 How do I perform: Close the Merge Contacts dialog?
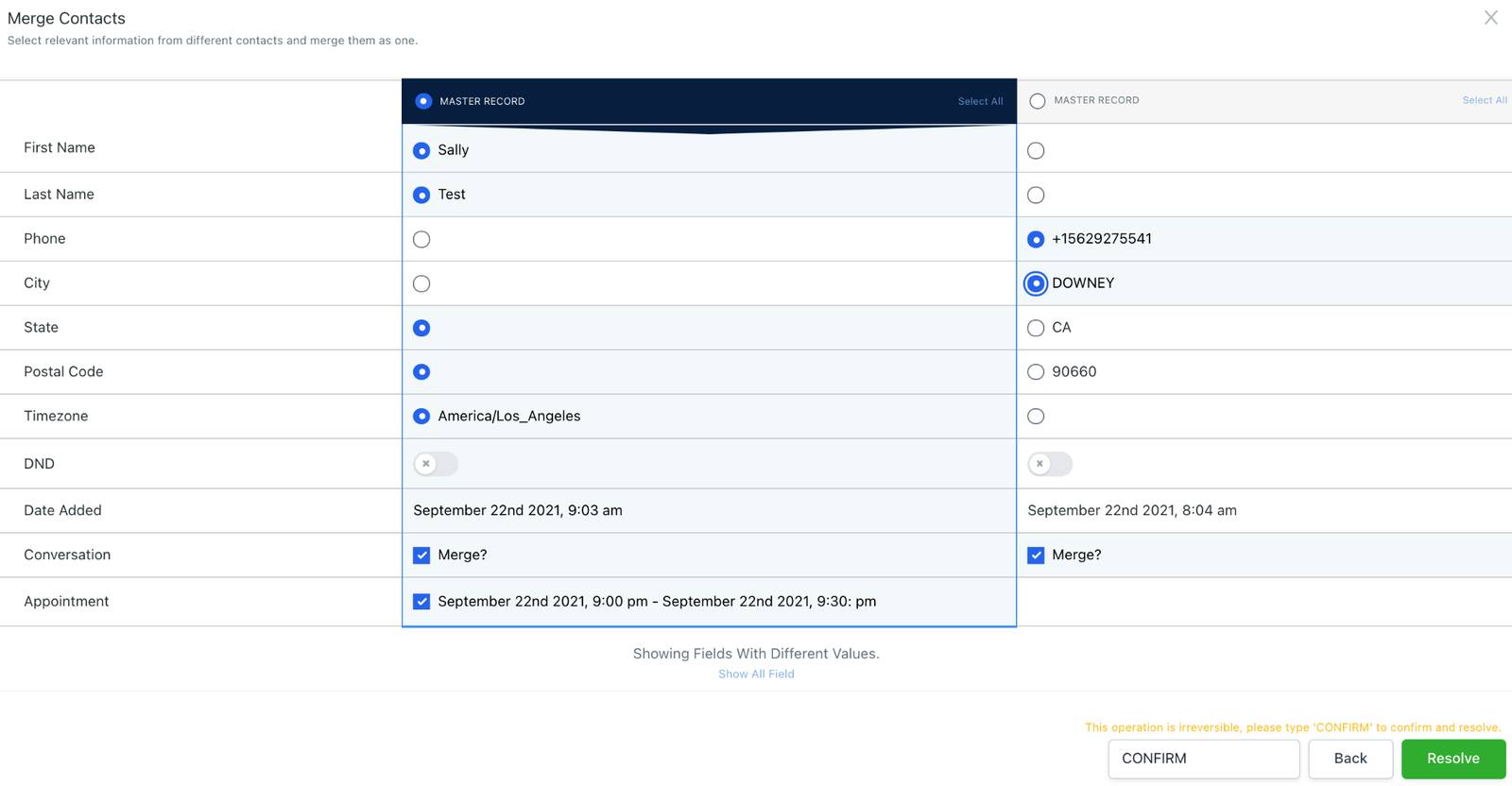click(1490, 18)
